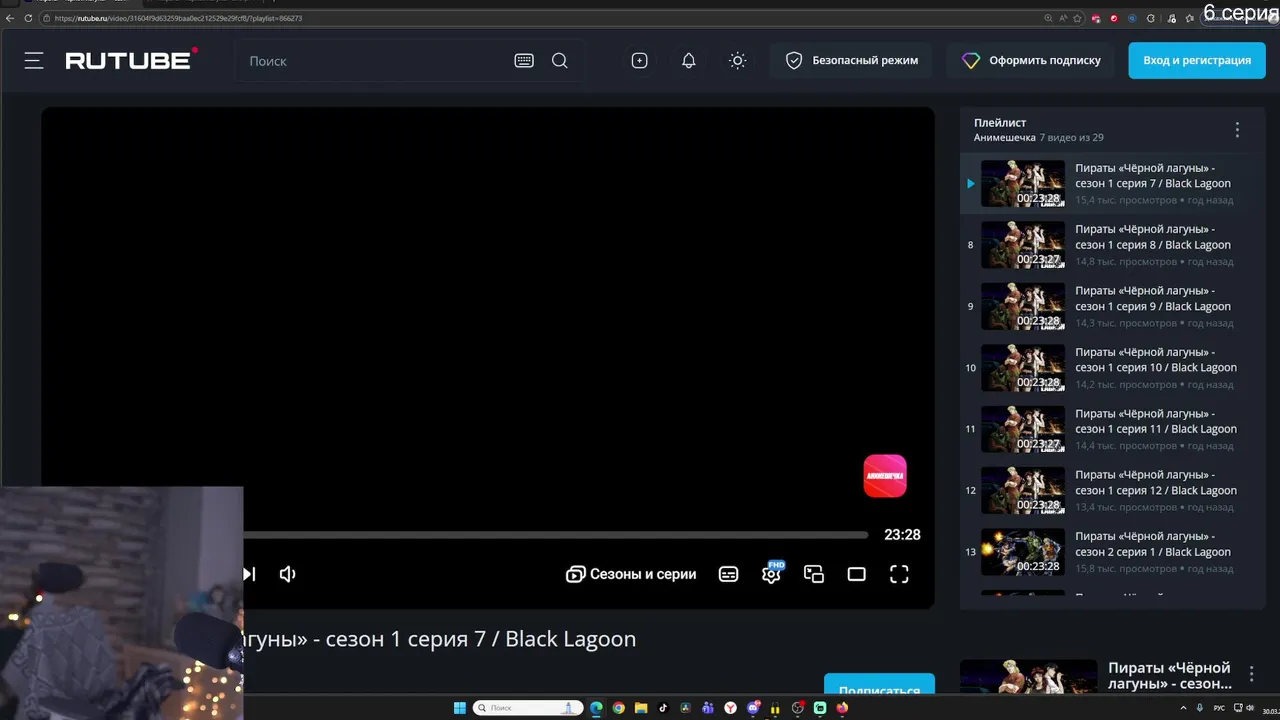Open the upload video plus icon
This screenshot has height=720, width=1280.
tap(640, 61)
